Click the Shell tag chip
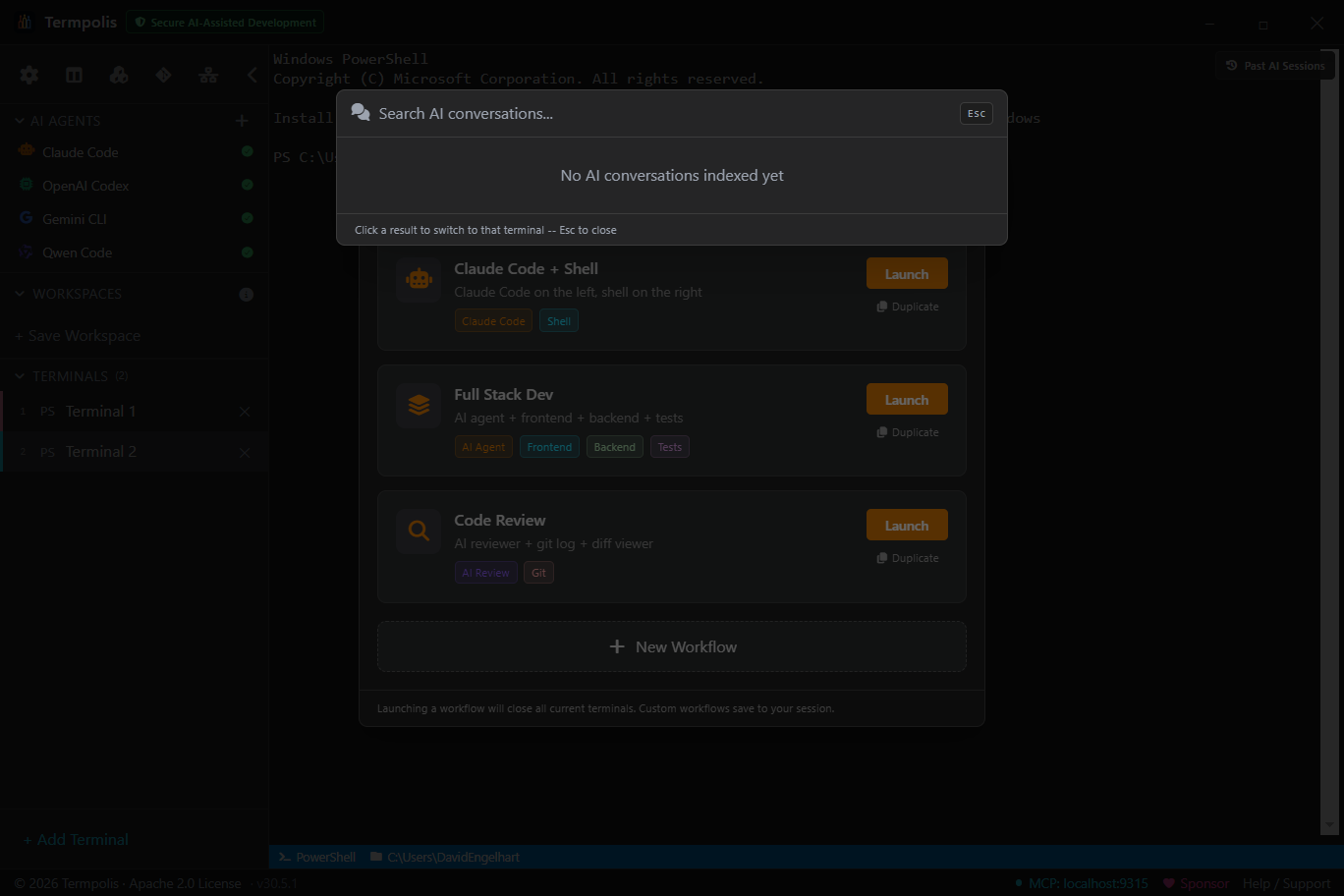 559,321
